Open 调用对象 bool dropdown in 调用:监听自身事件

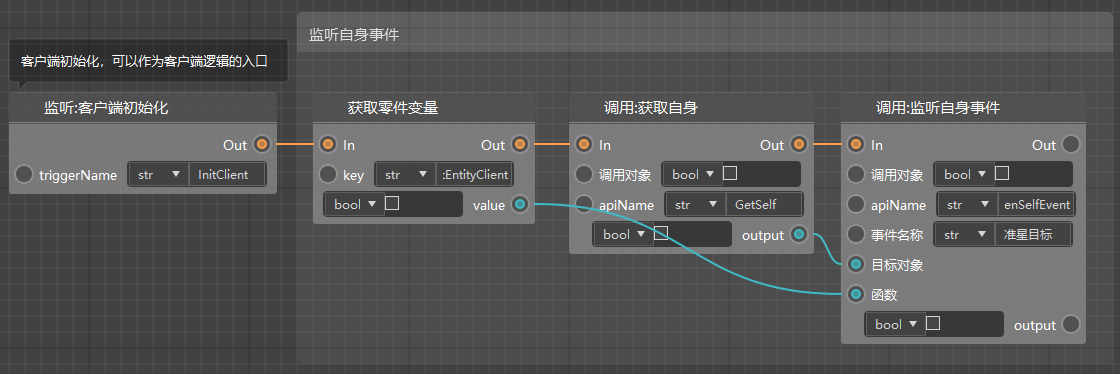(965, 174)
